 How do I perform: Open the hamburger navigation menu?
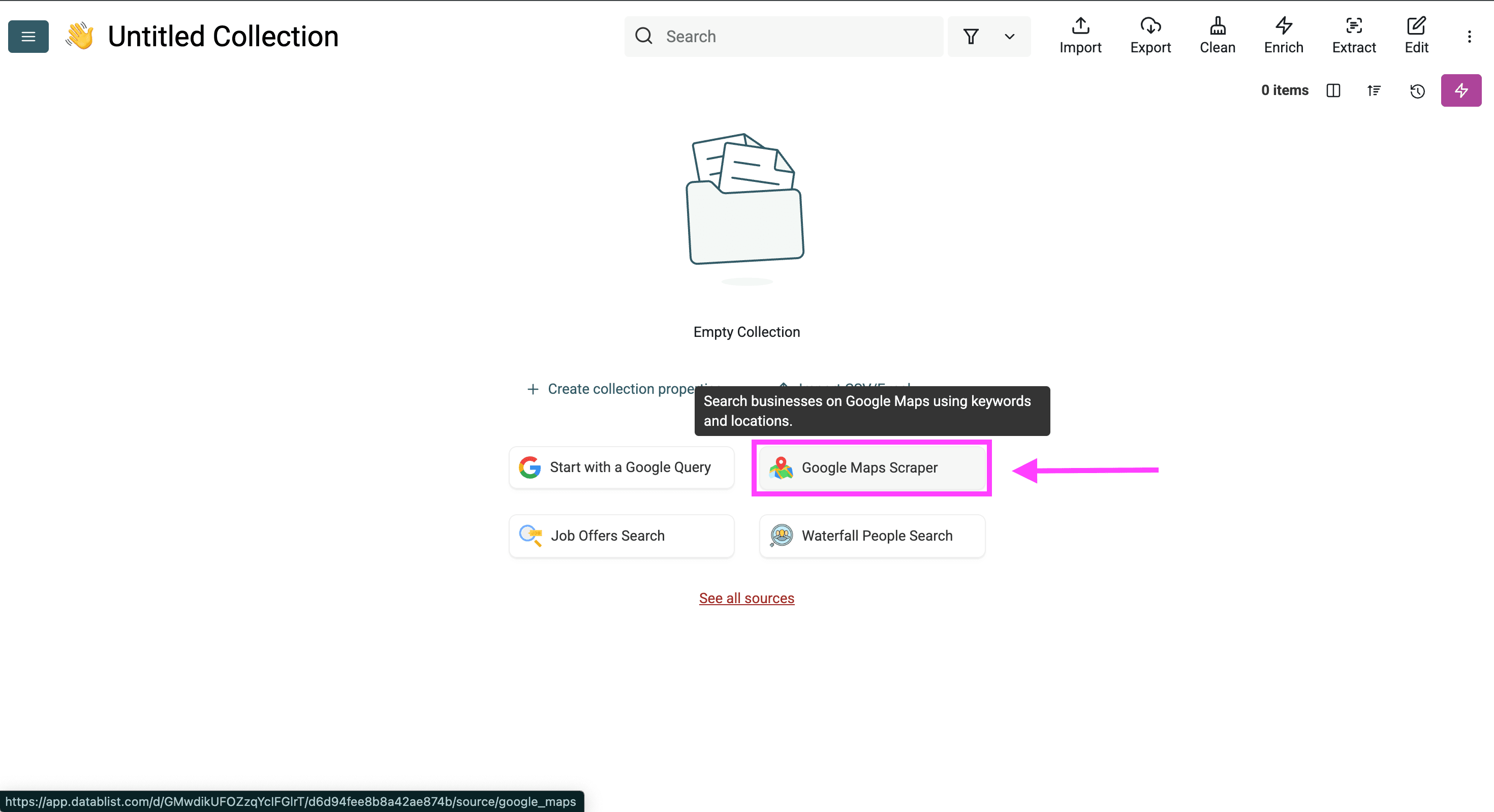pyautogui.click(x=28, y=36)
